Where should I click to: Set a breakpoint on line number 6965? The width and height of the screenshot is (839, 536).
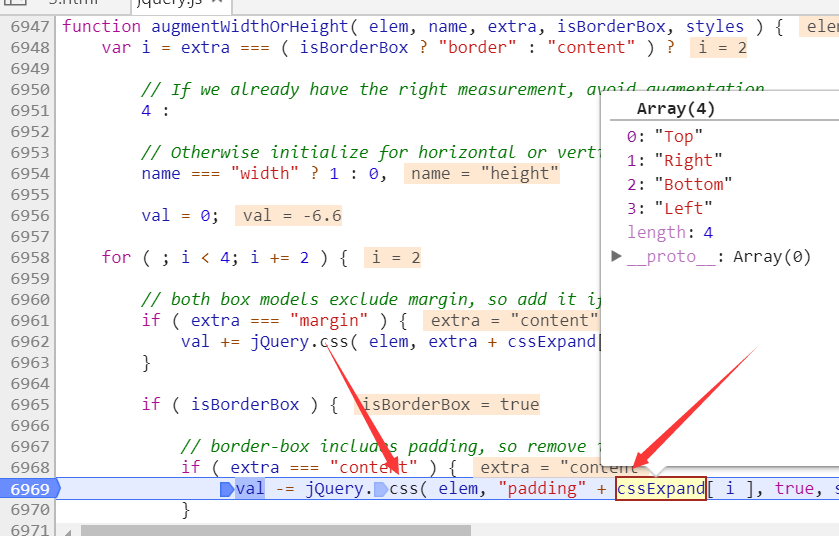(x=30, y=404)
